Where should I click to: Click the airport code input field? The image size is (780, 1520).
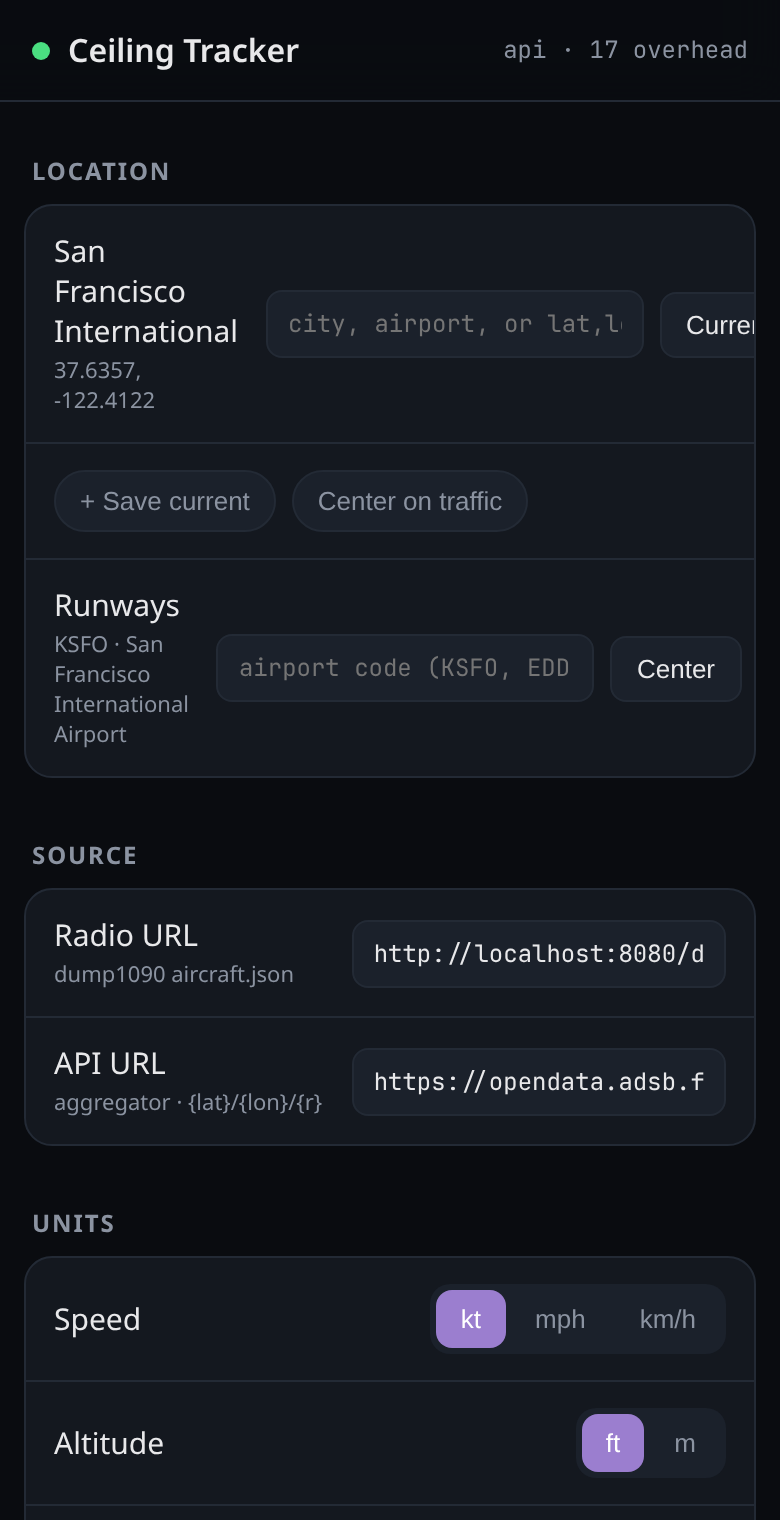point(405,668)
